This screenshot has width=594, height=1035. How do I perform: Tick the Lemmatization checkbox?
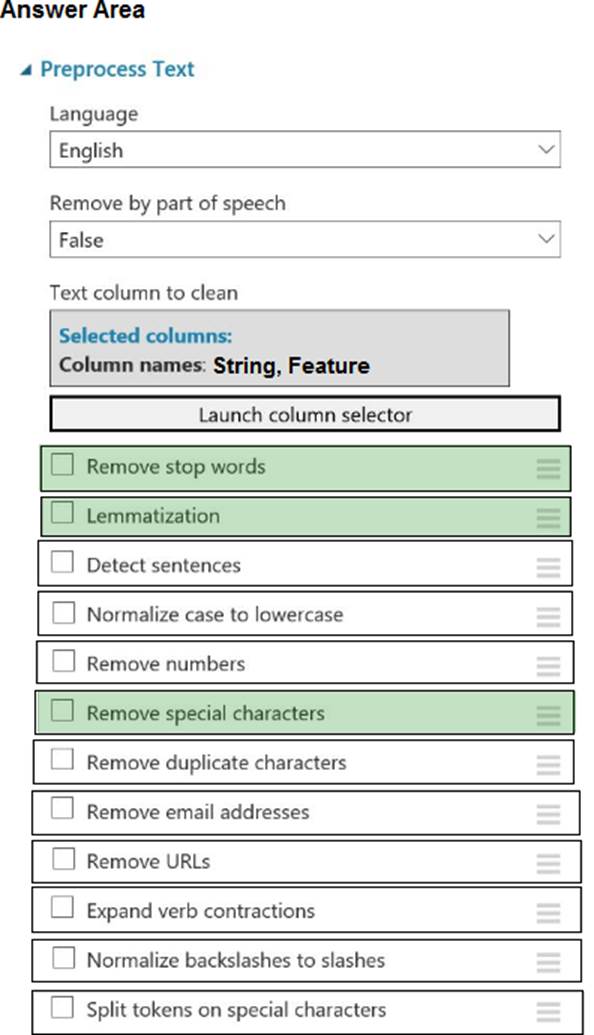pos(63,513)
